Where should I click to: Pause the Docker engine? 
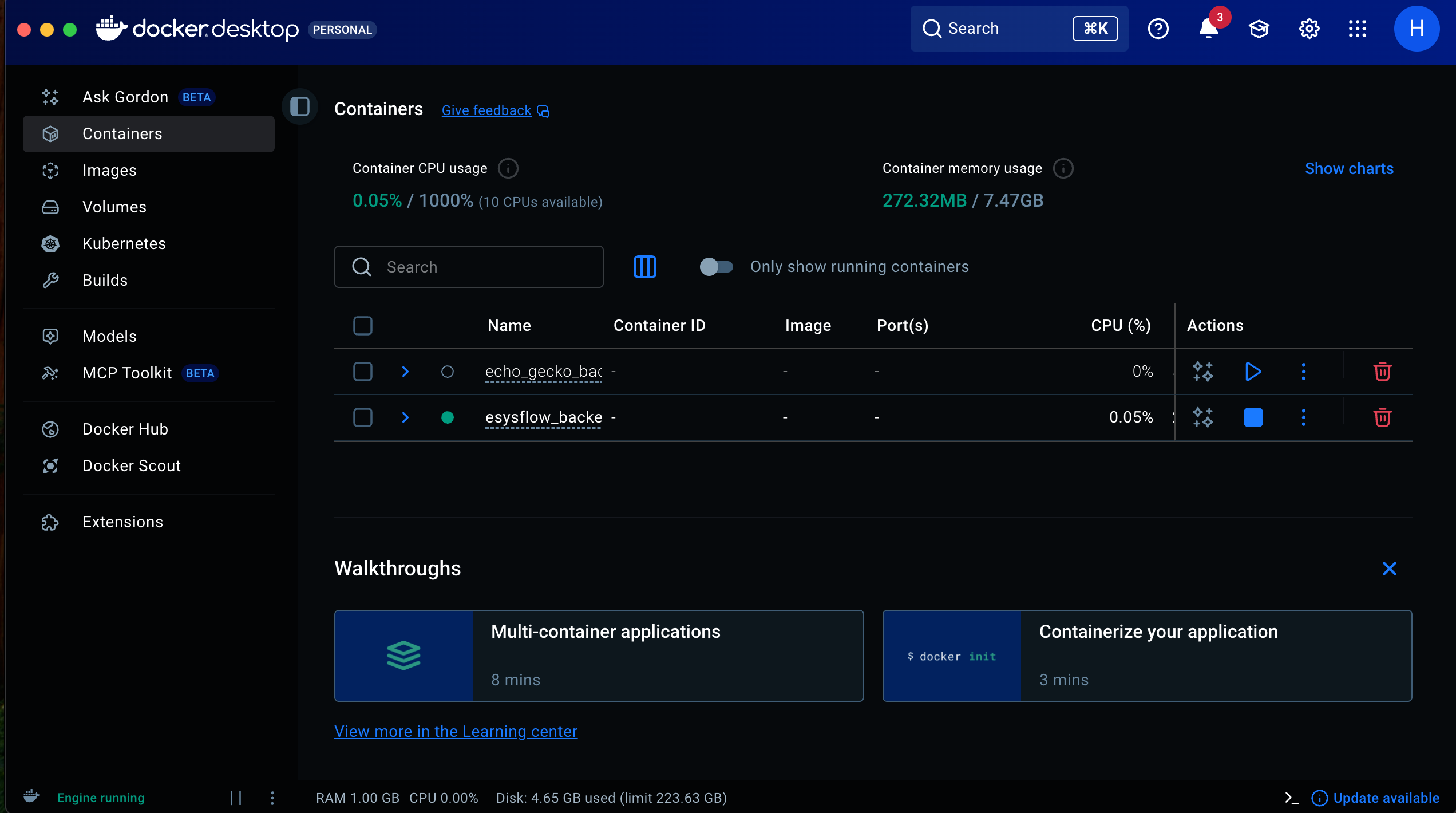pyautogui.click(x=236, y=798)
